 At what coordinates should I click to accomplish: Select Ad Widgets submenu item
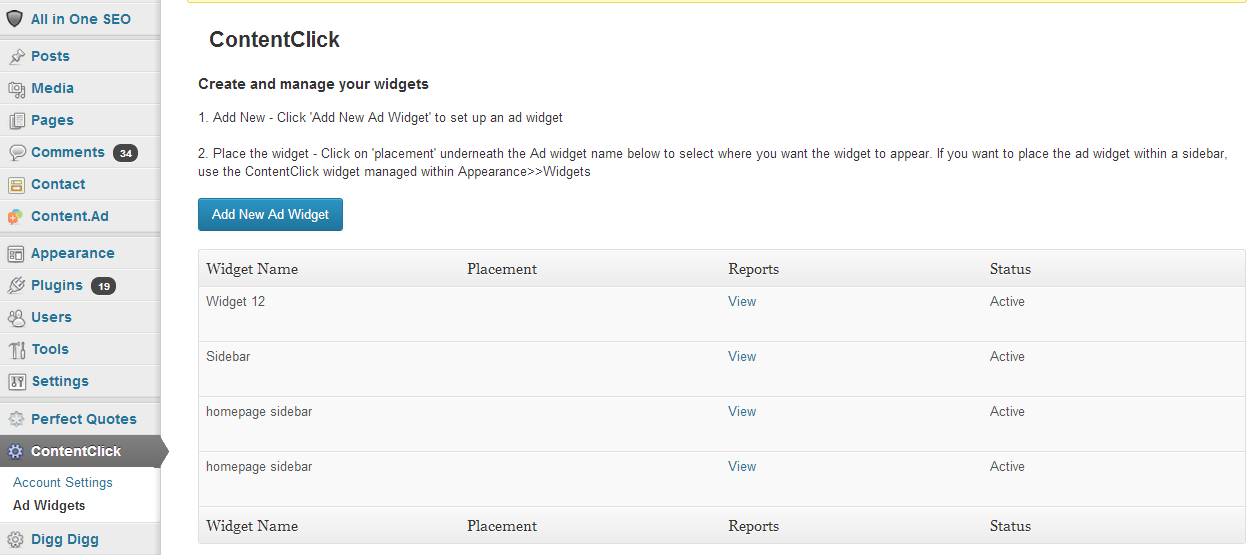click(x=49, y=505)
